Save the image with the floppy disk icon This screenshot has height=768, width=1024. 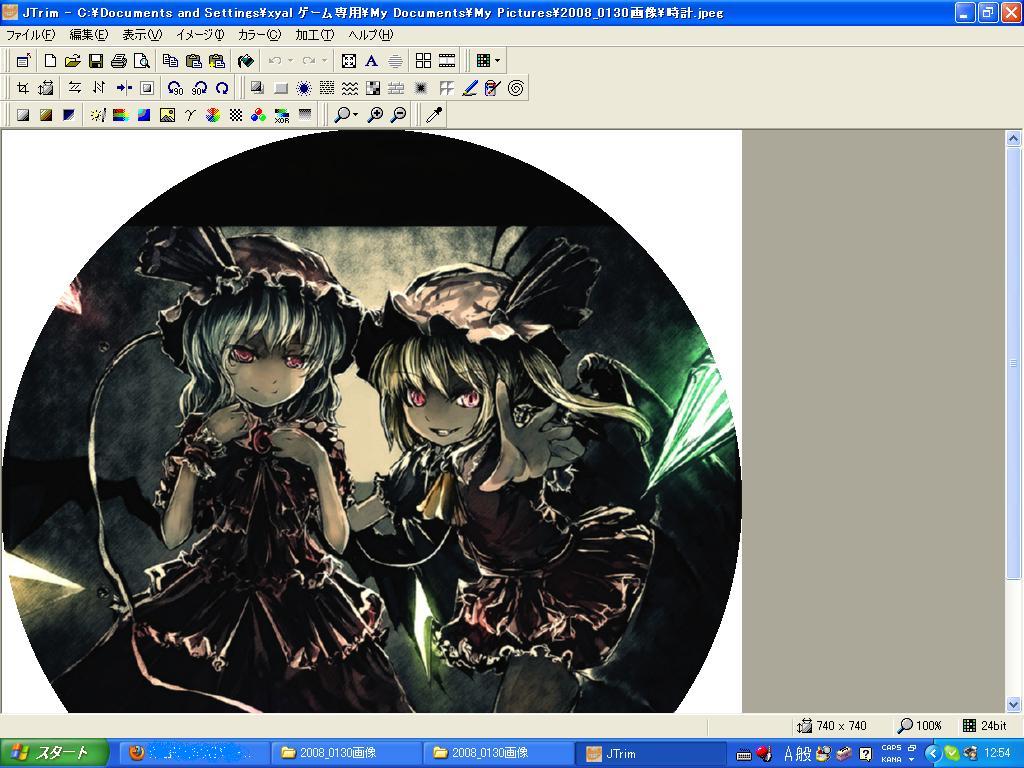click(95, 61)
